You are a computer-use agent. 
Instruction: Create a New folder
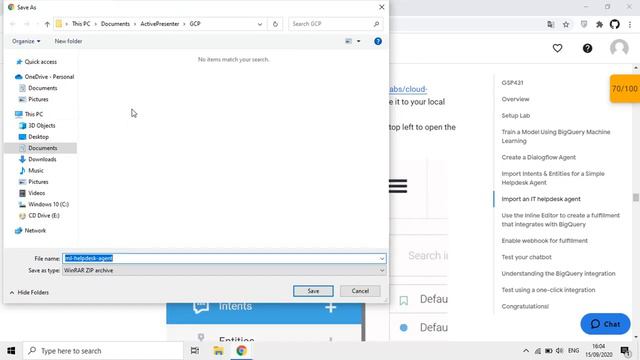68,41
